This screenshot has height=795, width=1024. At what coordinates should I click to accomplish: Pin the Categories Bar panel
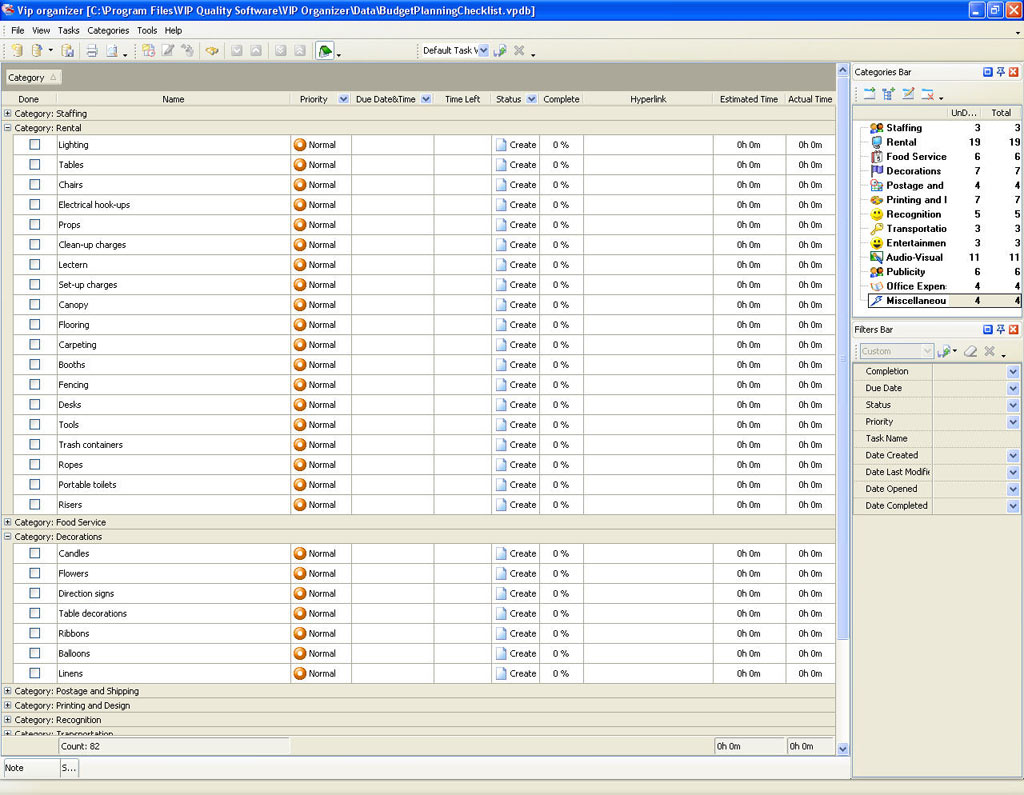(x=1000, y=72)
